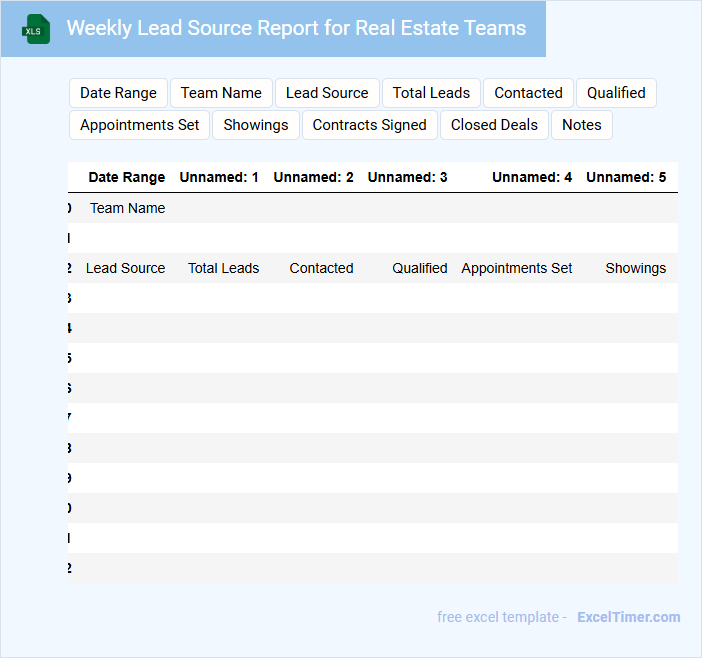Select the Lead Source table cell
This screenshot has width=702, height=658.
coord(126,268)
